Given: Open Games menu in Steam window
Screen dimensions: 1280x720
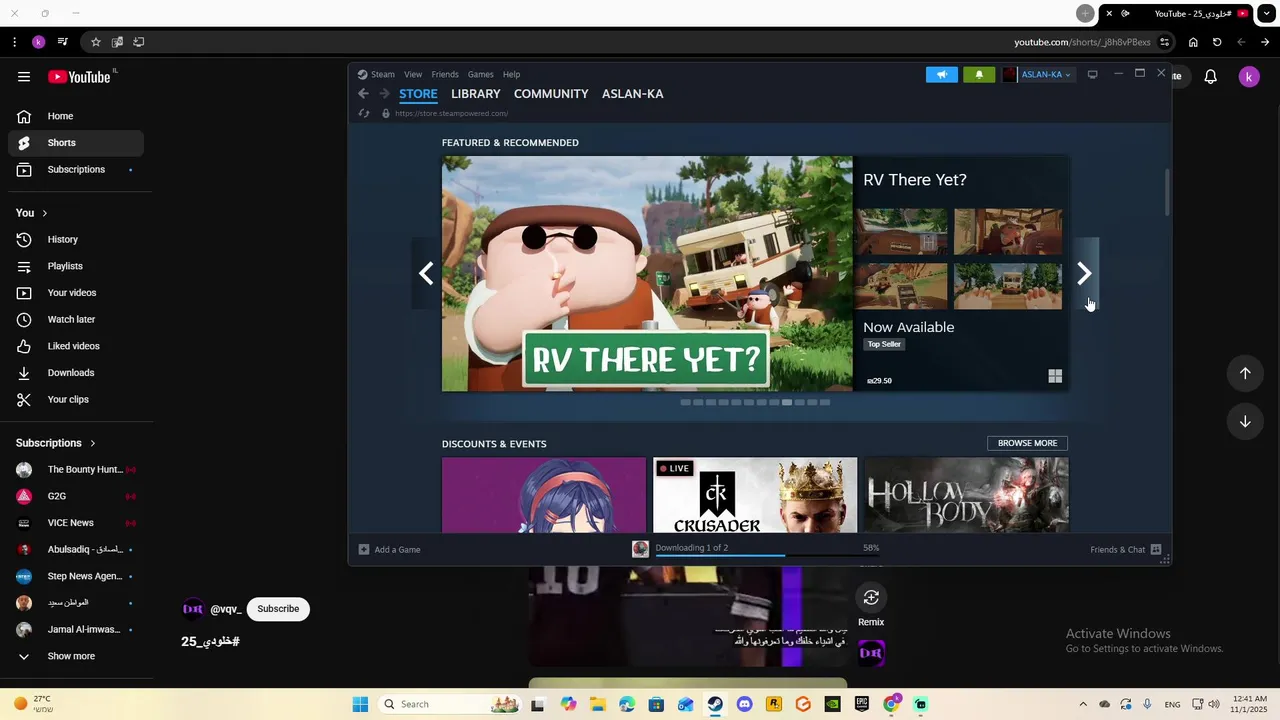Looking at the screenshot, I should (481, 74).
